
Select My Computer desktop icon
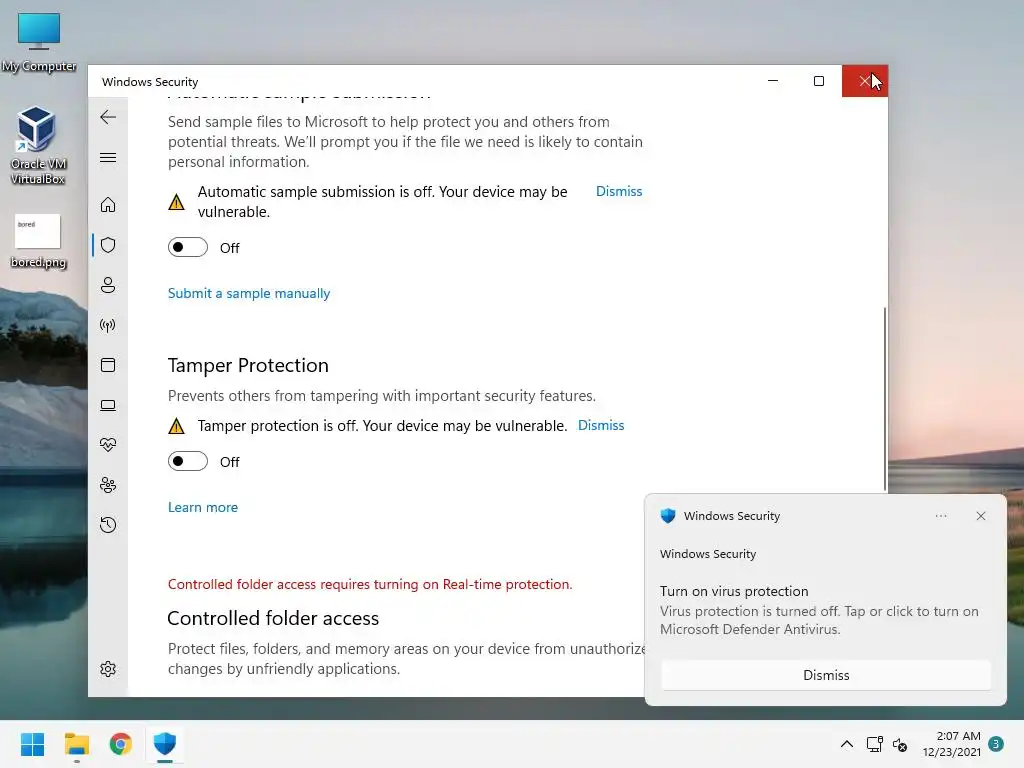(x=39, y=42)
